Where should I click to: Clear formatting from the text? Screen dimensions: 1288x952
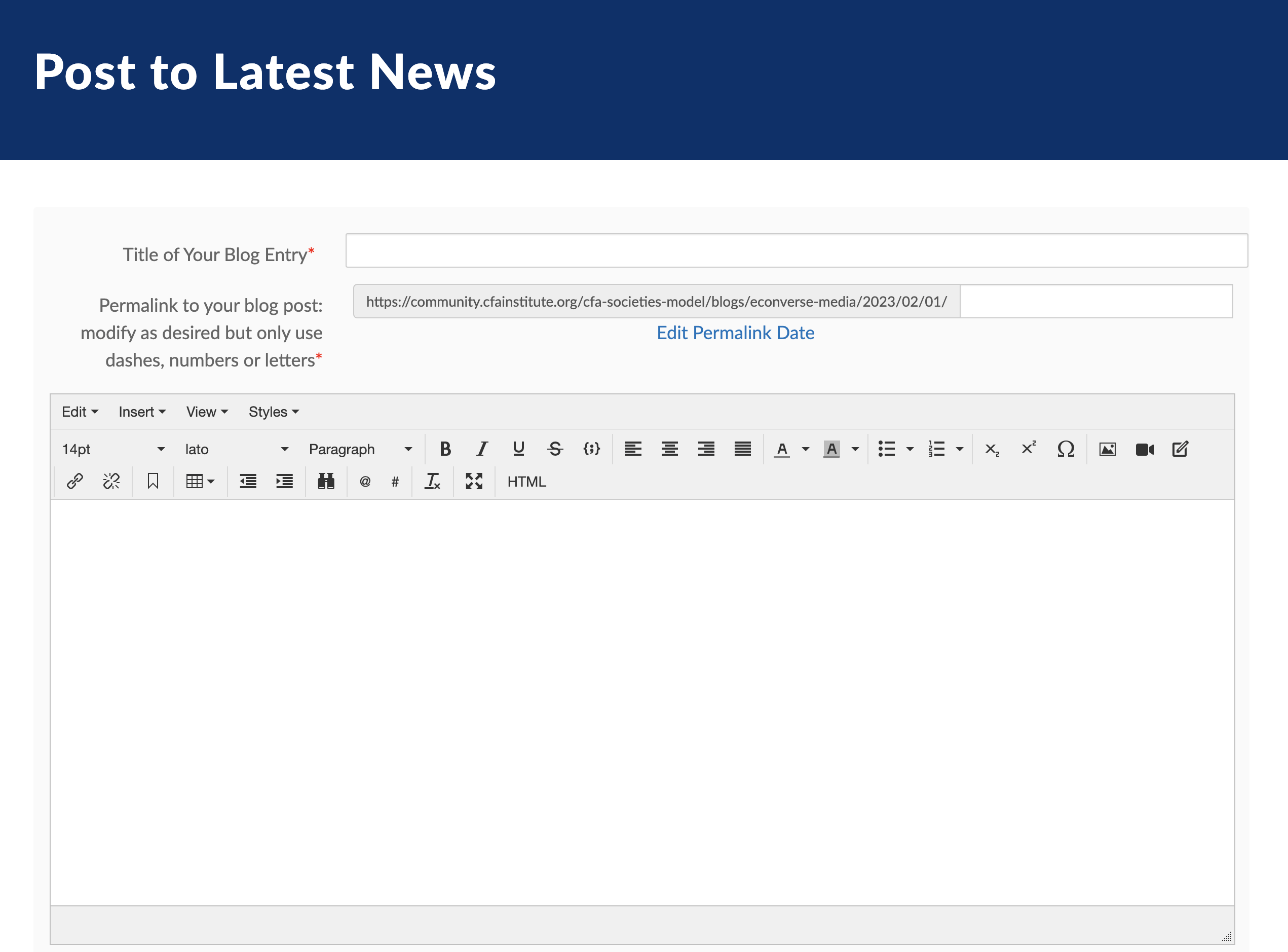433,481
